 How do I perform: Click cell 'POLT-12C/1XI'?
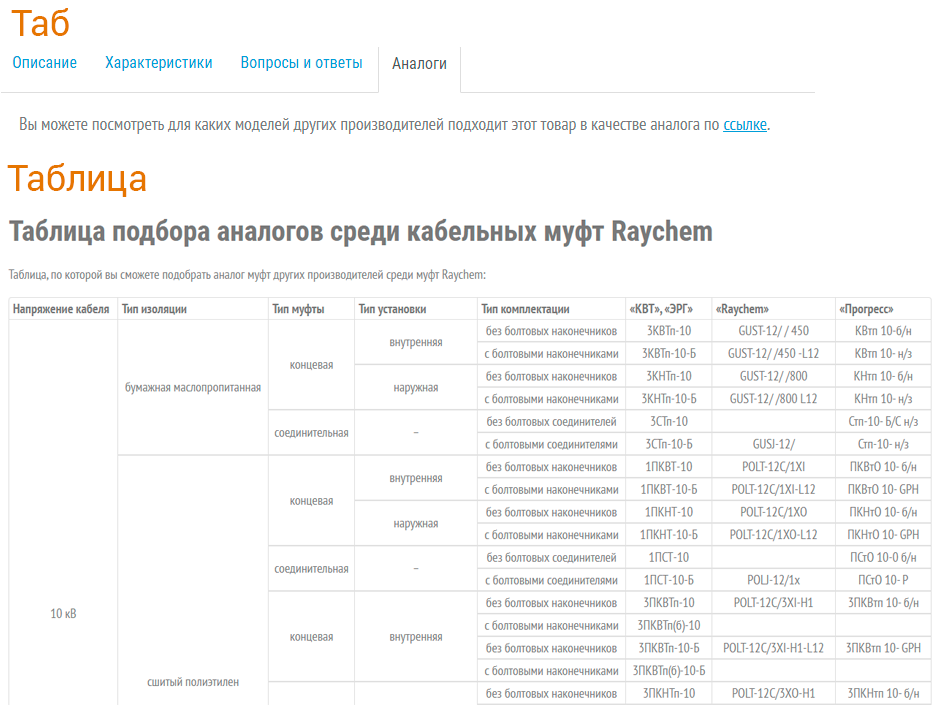773,467
